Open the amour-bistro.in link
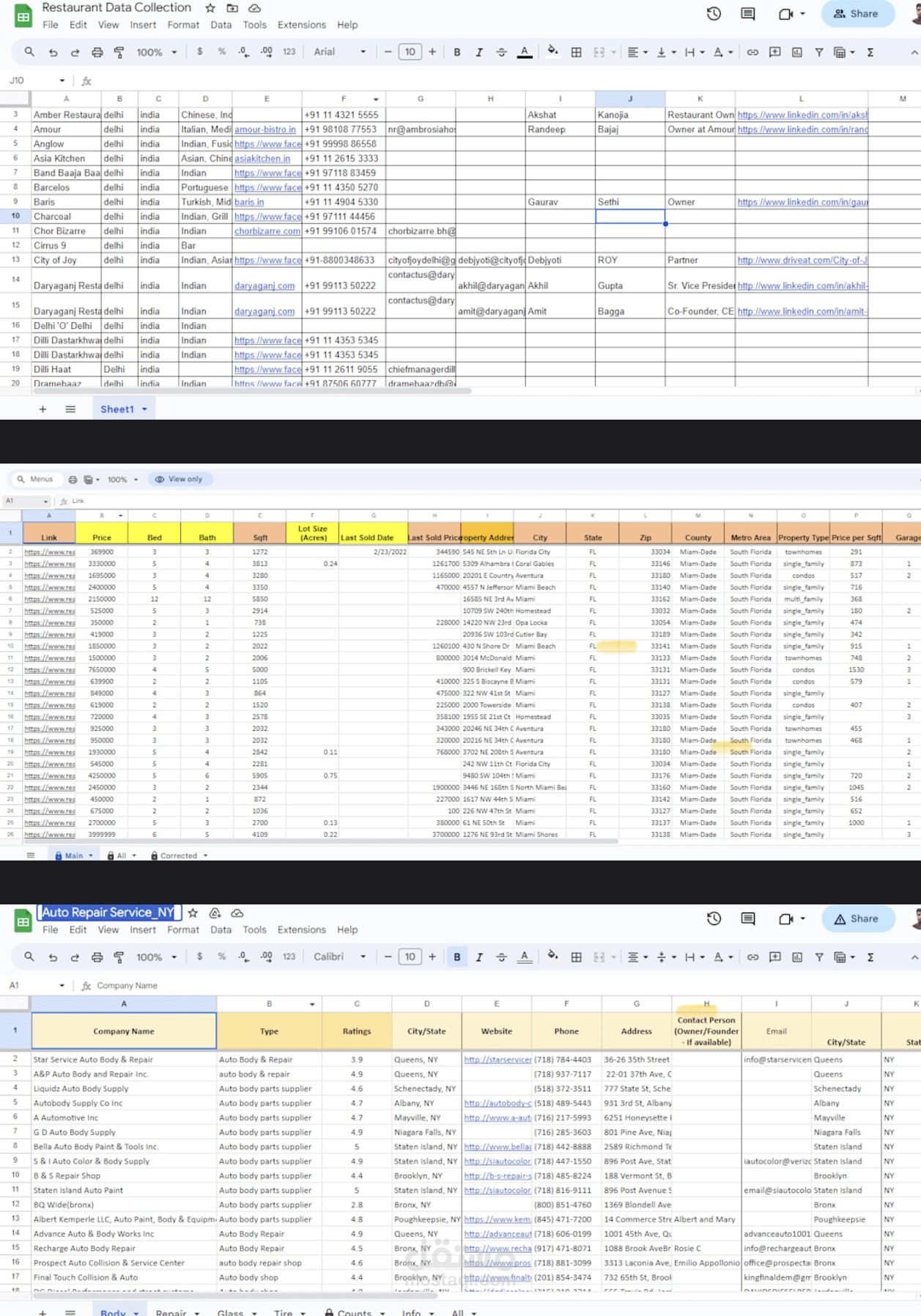 [265, 130]
